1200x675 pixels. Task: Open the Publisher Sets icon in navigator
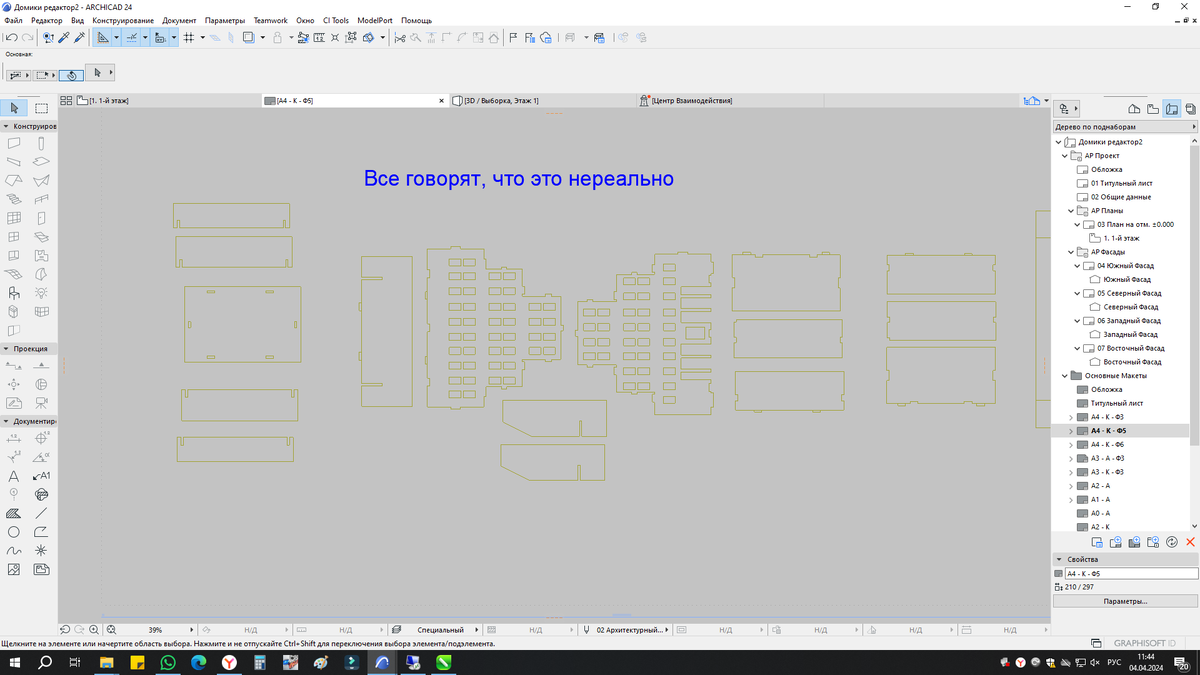click(x=1190, y=108)
